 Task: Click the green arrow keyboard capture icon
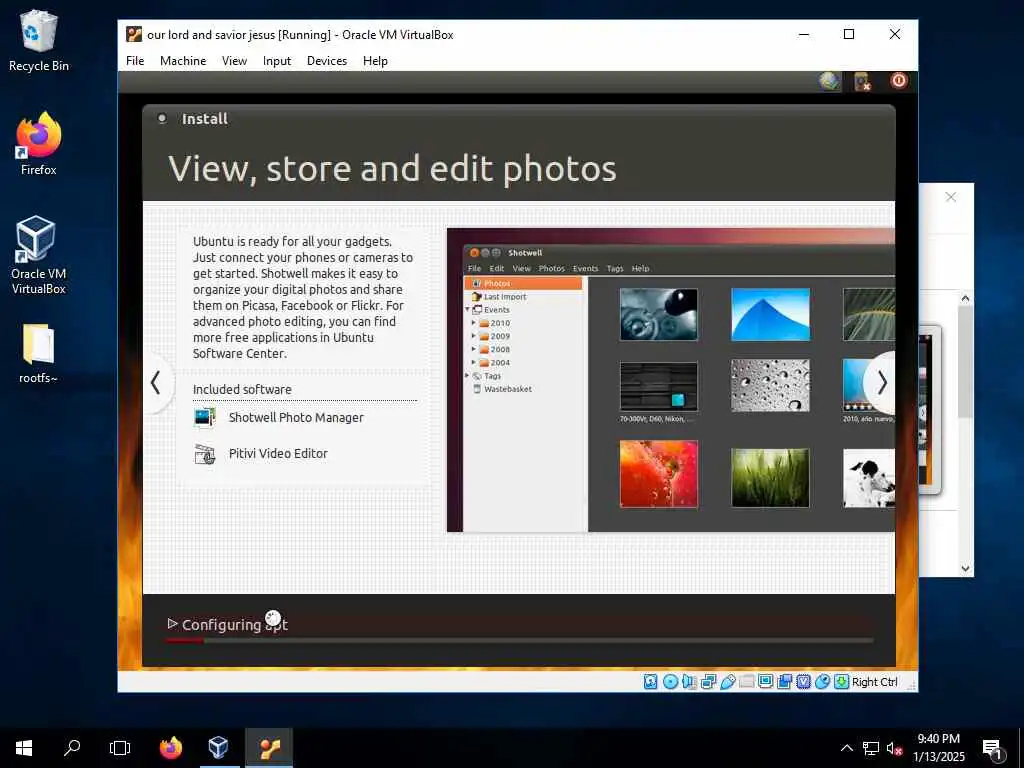[x=842, y=682]
